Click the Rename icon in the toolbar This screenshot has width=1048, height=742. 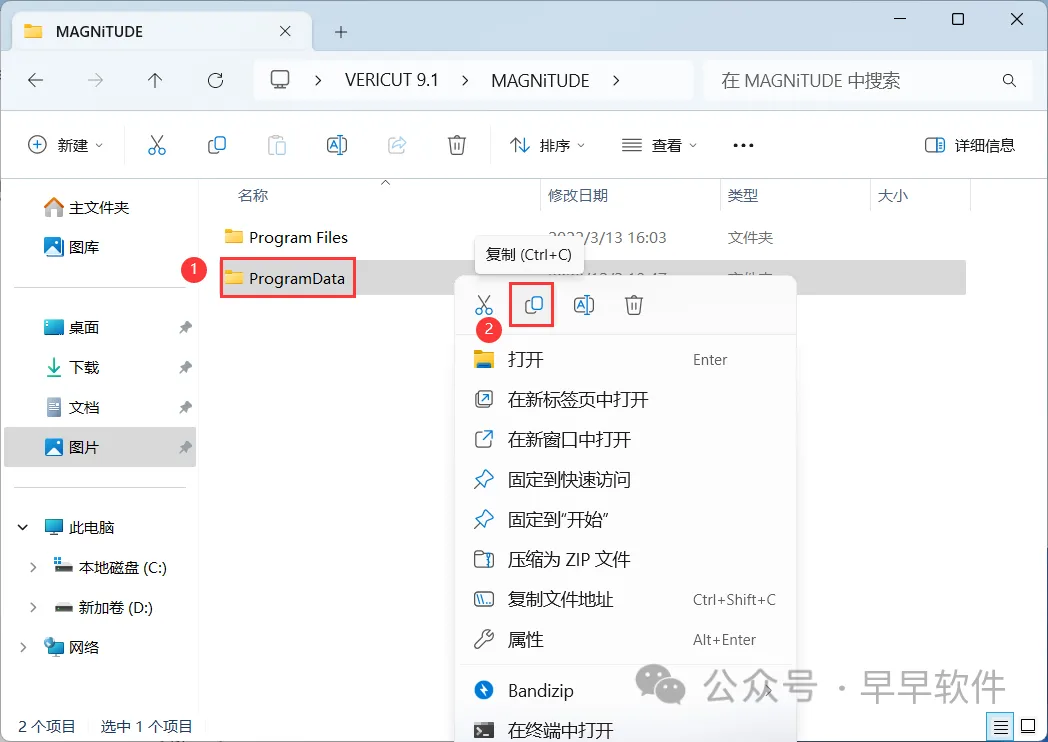(x=337, y=145)
